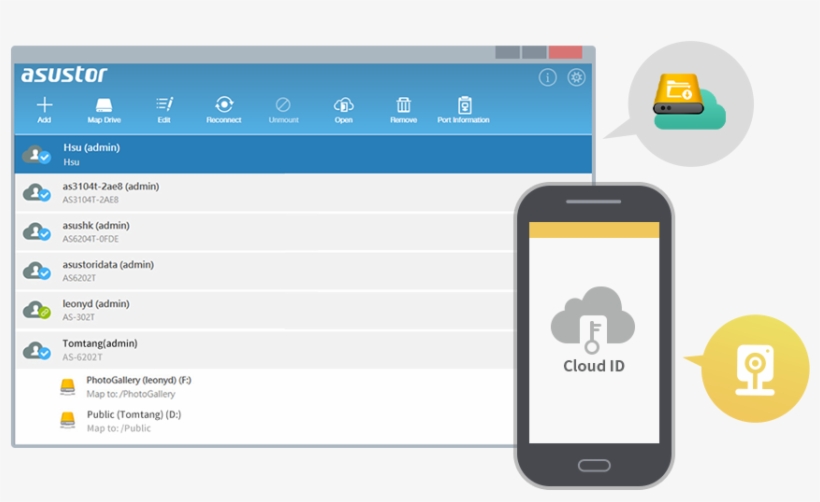Click the Map to: /PhotoGallery path text
The height and width of the screenshot is (502, 820).
131,394
